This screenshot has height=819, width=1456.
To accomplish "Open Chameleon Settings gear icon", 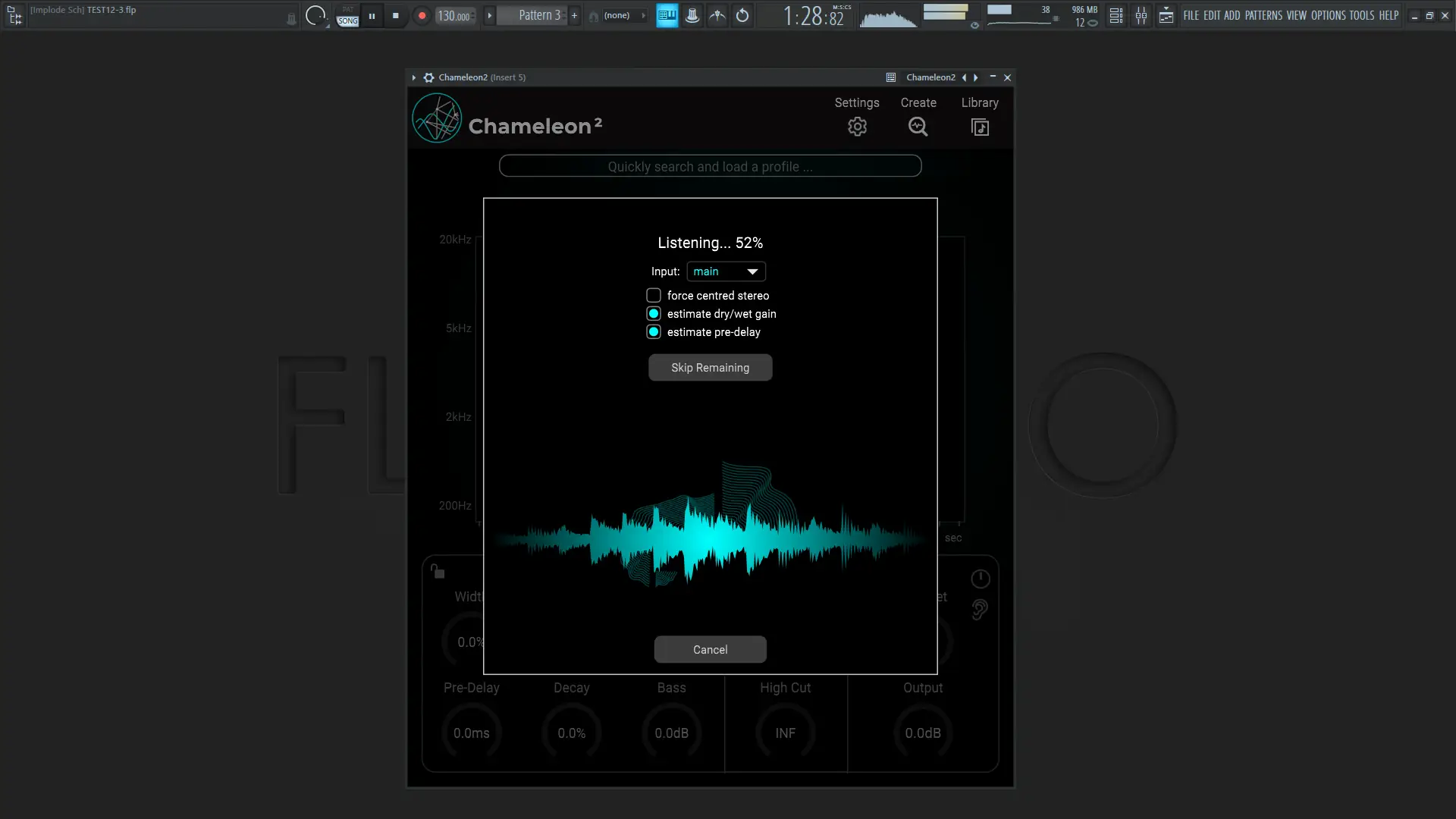I will pyautogui.click(x=857, y=127).
